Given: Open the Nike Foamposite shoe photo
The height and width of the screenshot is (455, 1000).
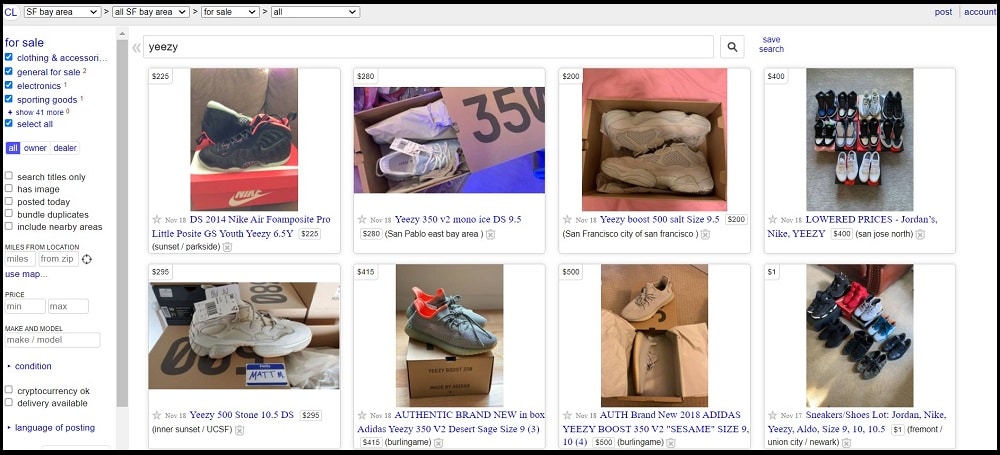Looking at the screenshot, I should pos(244,140).
